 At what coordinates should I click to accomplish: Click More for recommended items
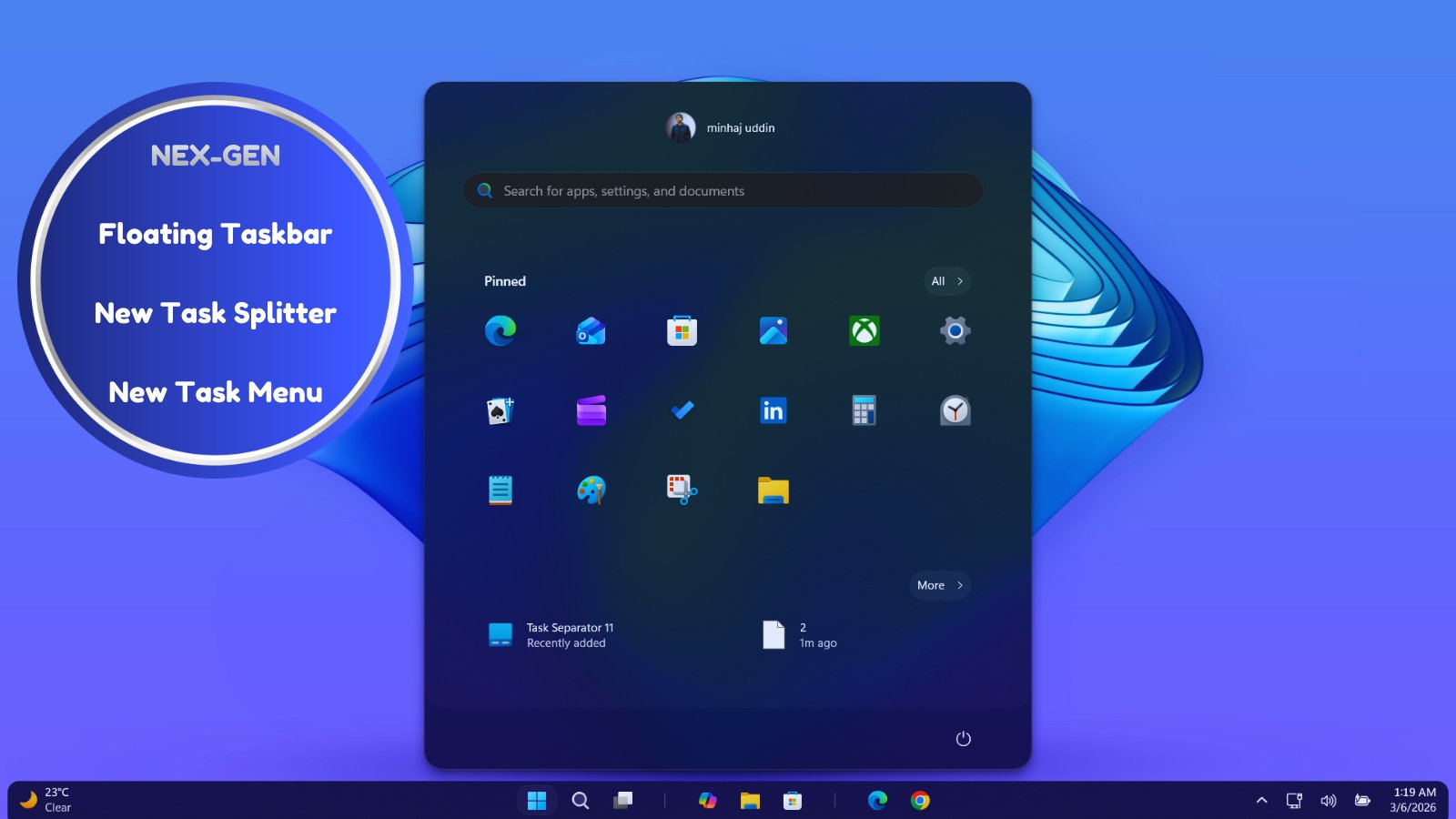point(940,585)
